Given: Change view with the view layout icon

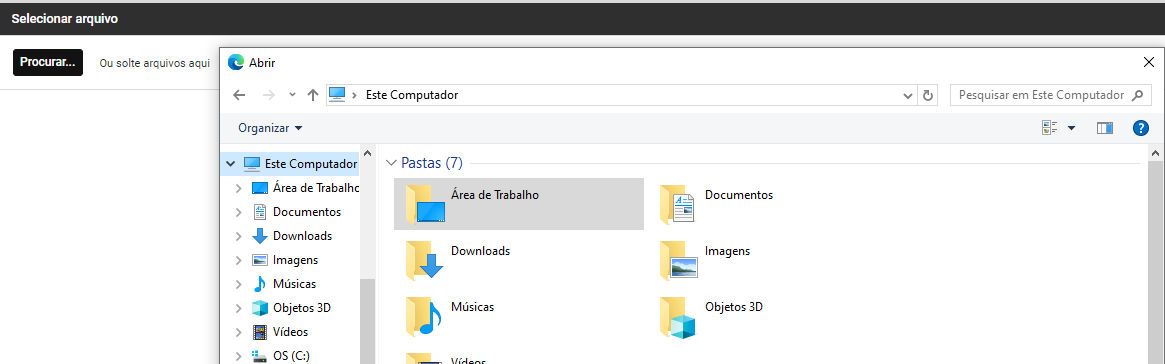Looking at the screenshot, I should (x=1049, y=128).
